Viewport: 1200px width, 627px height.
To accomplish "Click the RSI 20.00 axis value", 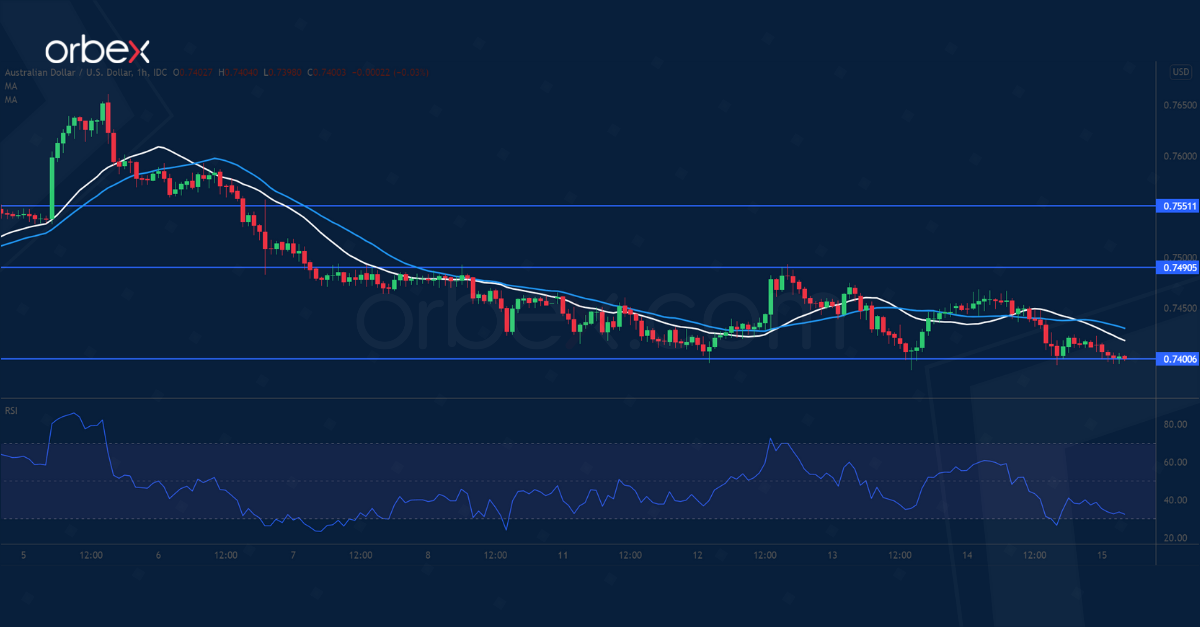I will (1176, 538).
